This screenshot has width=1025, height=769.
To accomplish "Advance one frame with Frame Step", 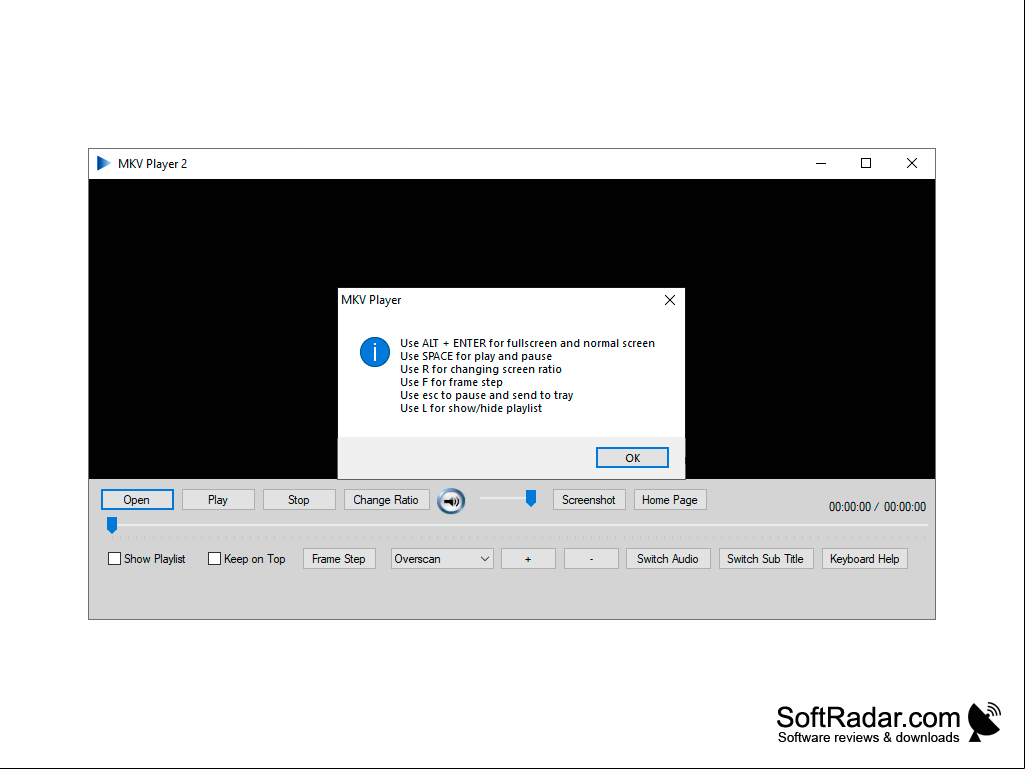I will coord(339,558).
